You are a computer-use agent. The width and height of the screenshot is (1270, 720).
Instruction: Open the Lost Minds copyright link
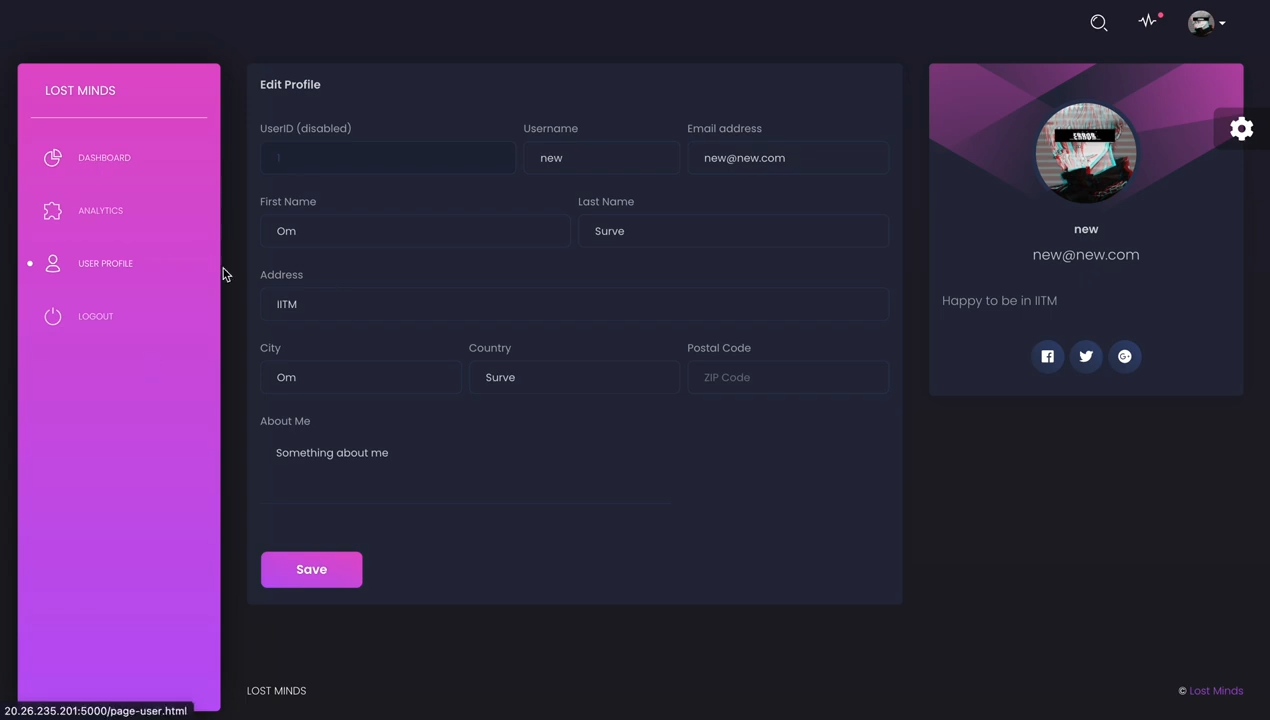(1216, 690)
